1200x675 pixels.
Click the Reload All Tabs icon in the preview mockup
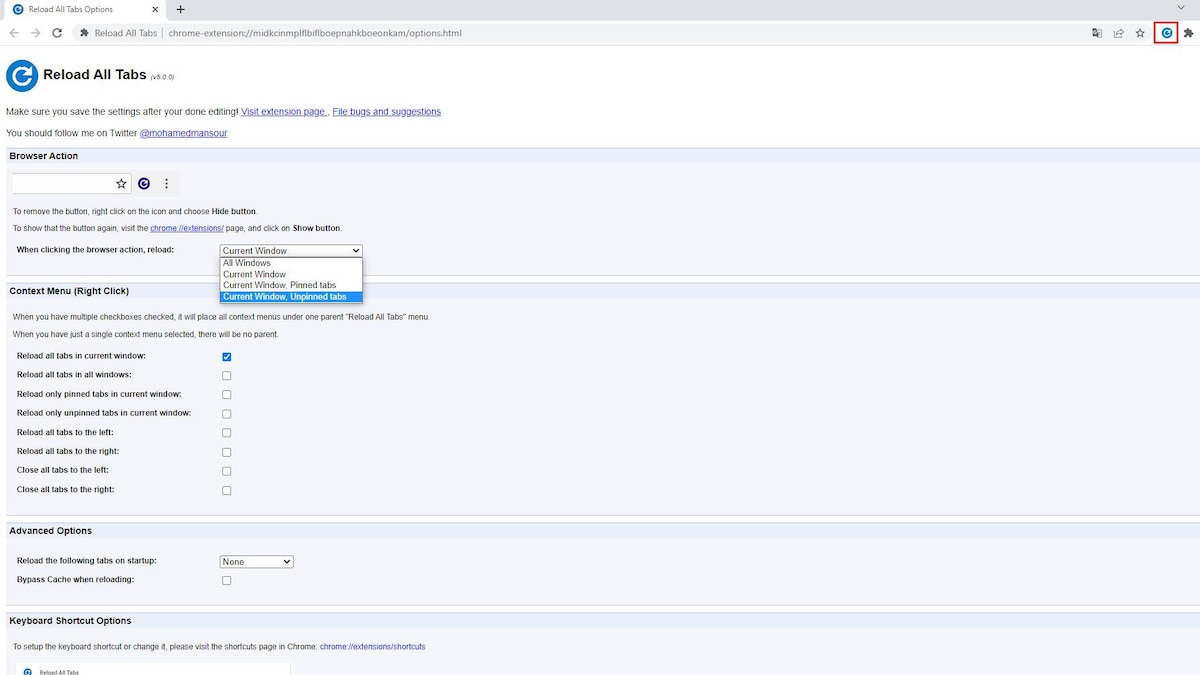point(144,183)
